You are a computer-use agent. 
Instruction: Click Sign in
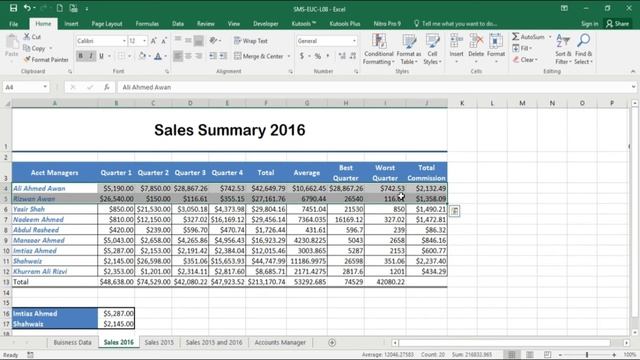click(589, 24)
